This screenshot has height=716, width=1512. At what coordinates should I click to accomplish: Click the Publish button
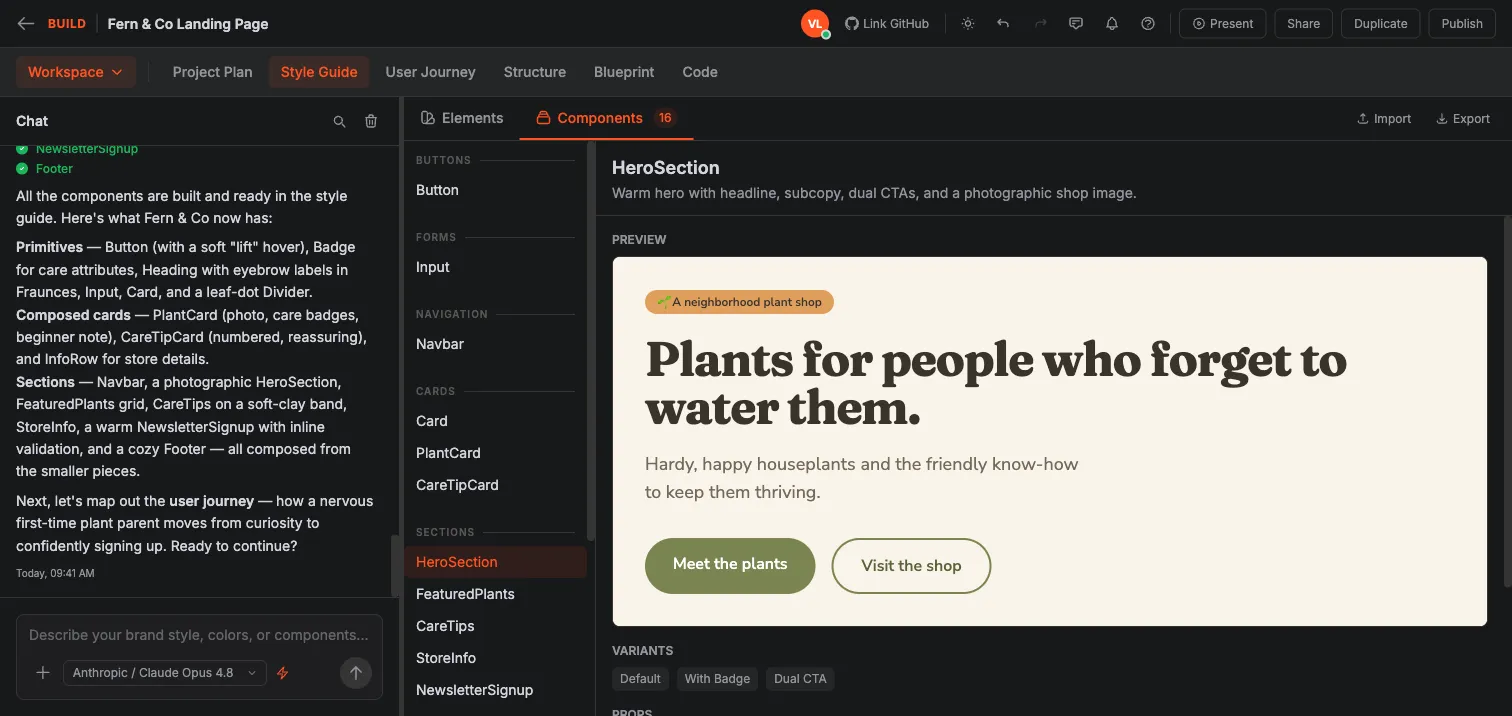(1462, 24)
